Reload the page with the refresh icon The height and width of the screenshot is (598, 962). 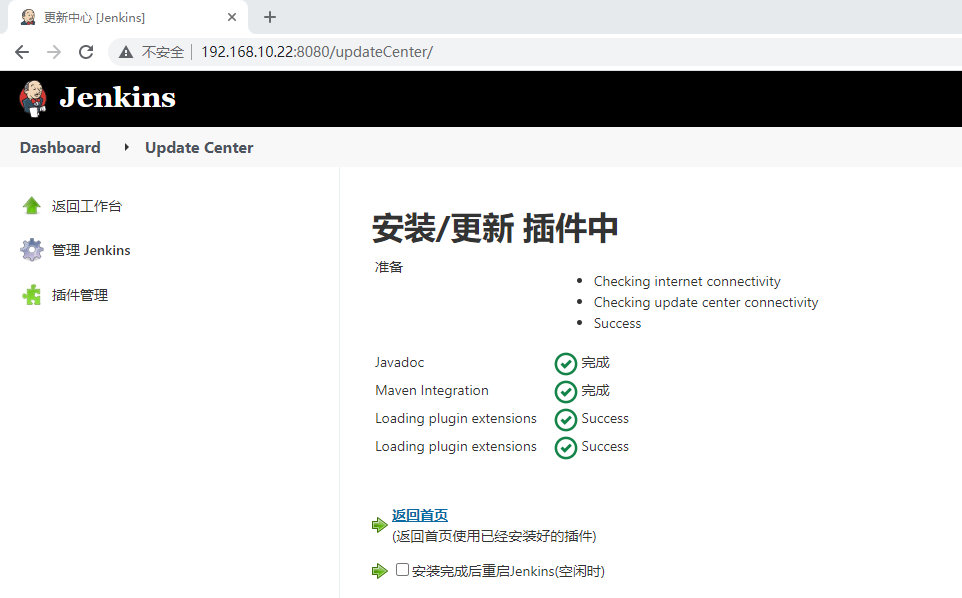(x=86, y=52)
